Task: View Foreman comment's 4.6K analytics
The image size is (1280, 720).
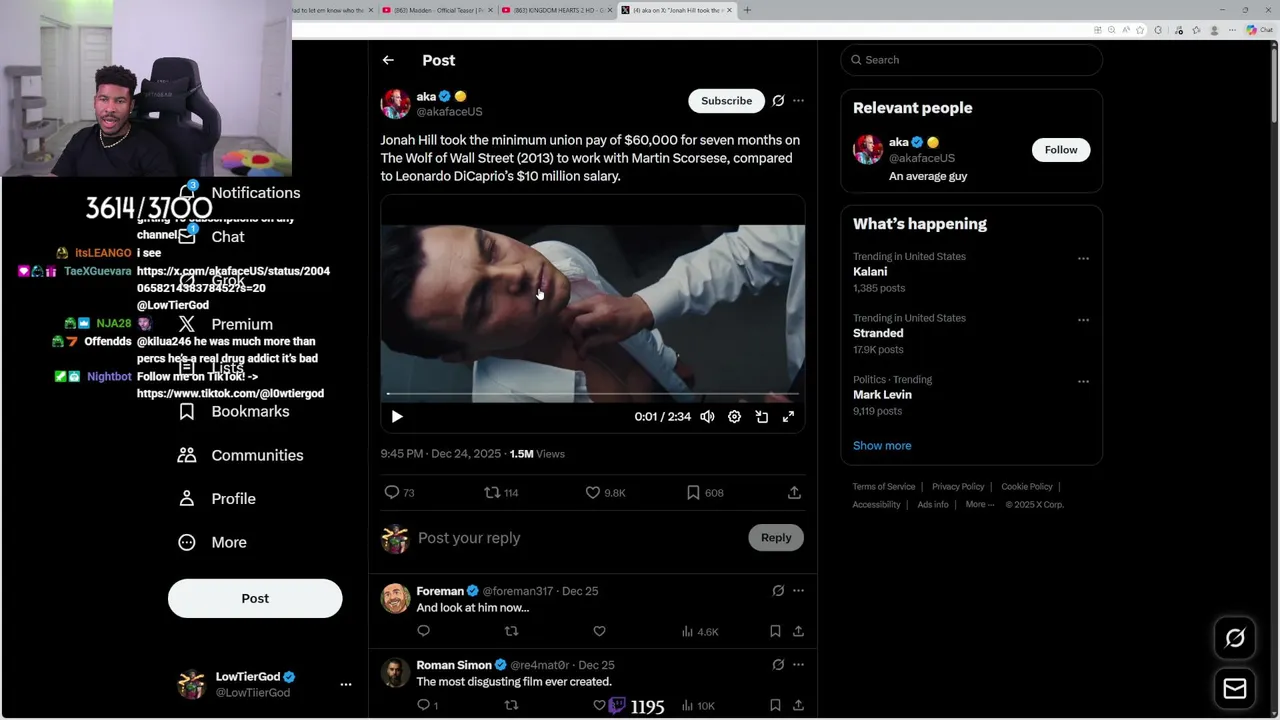Action: tap(699, 632)
